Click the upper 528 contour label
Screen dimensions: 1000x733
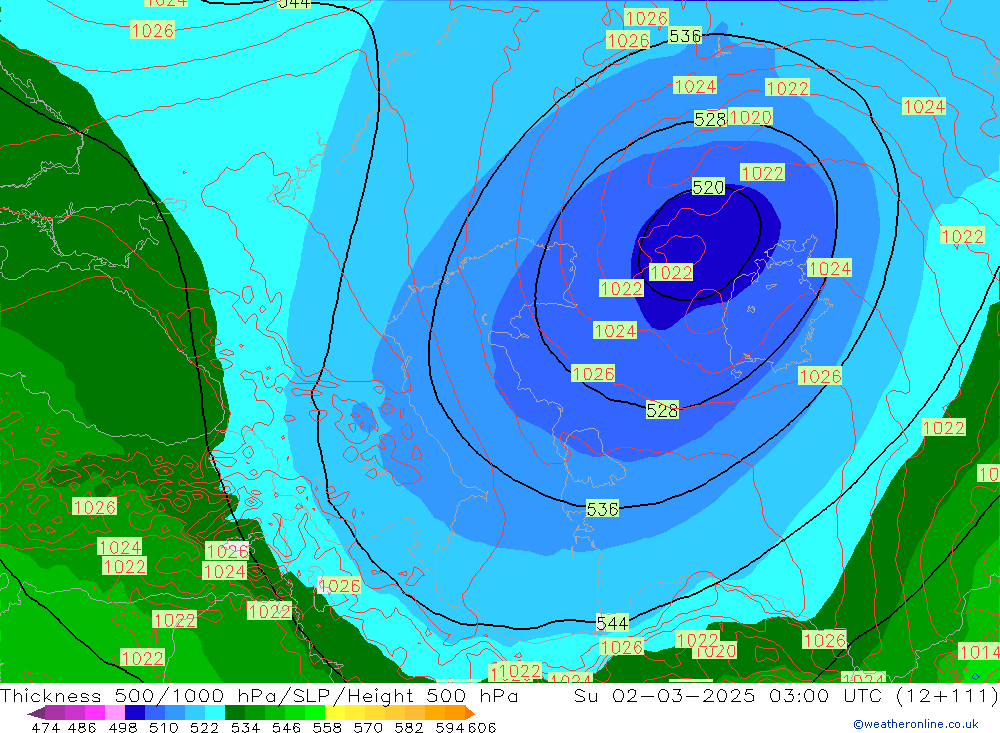[x=710, y=119]
